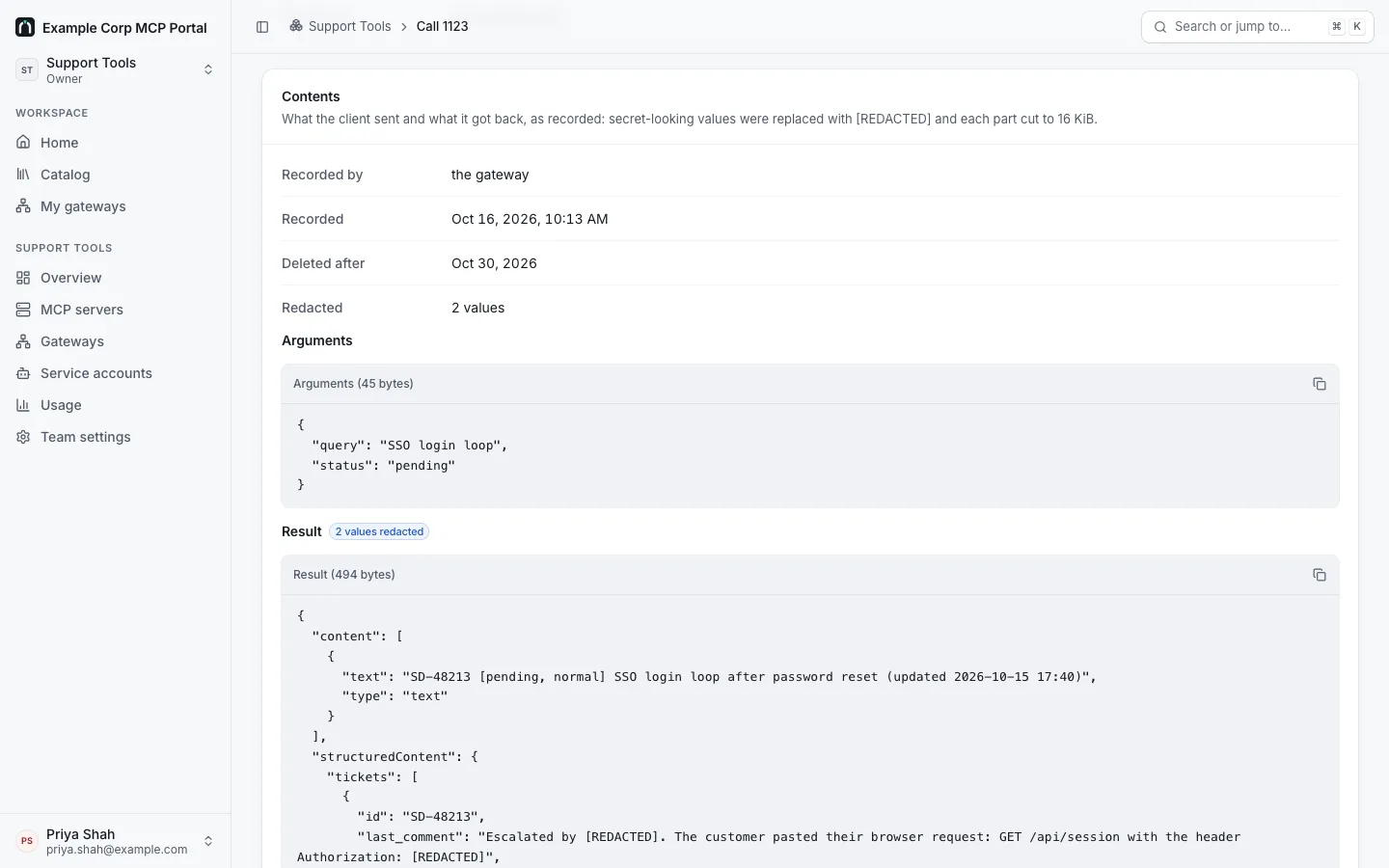Click the Overview grid icon
The height and width of the screenshot is (868, 1389).
(x=23, y=278)
